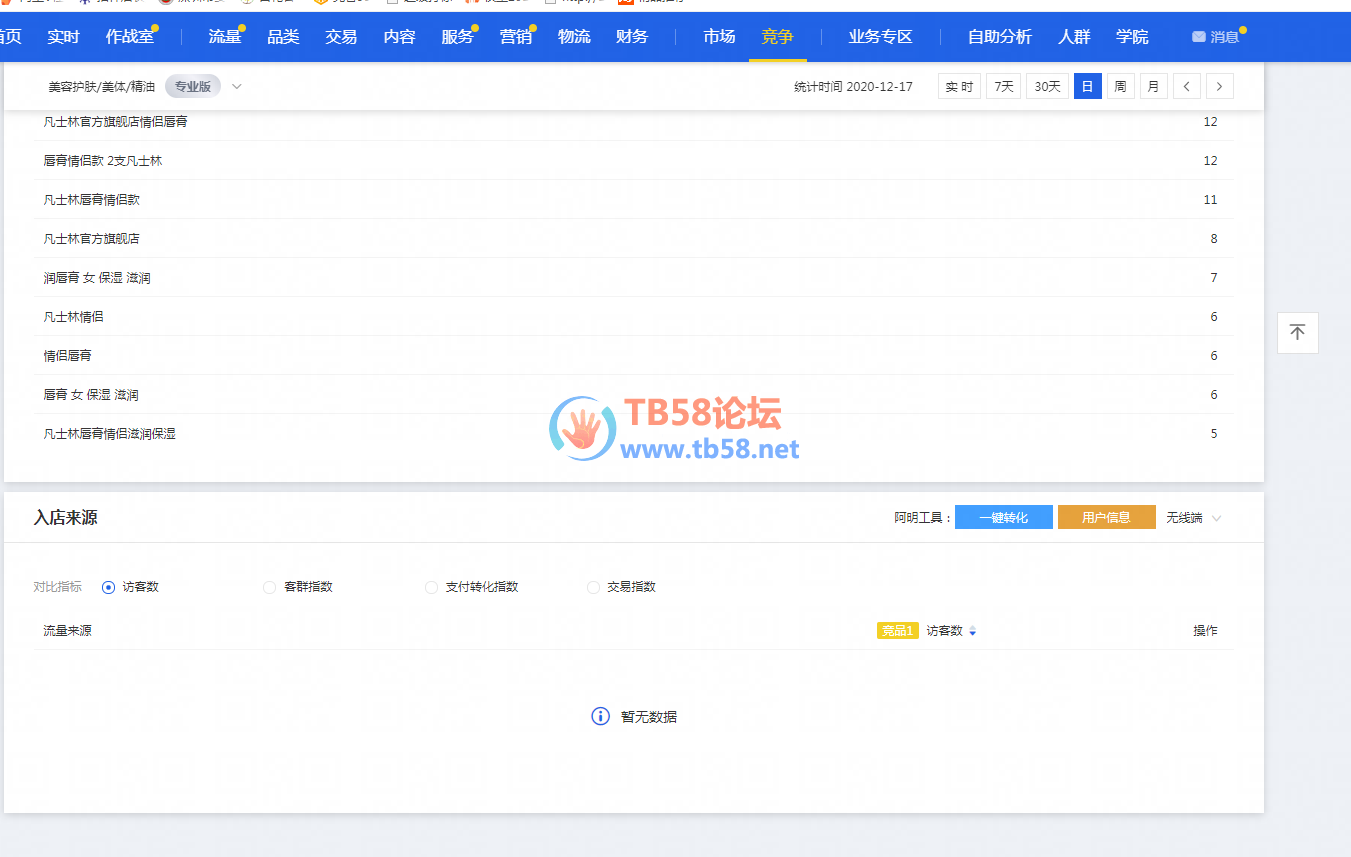The image size is (1351, 857).
Task: Click keyword 凡士林唇膏情侣款
Action: [92, 200]
